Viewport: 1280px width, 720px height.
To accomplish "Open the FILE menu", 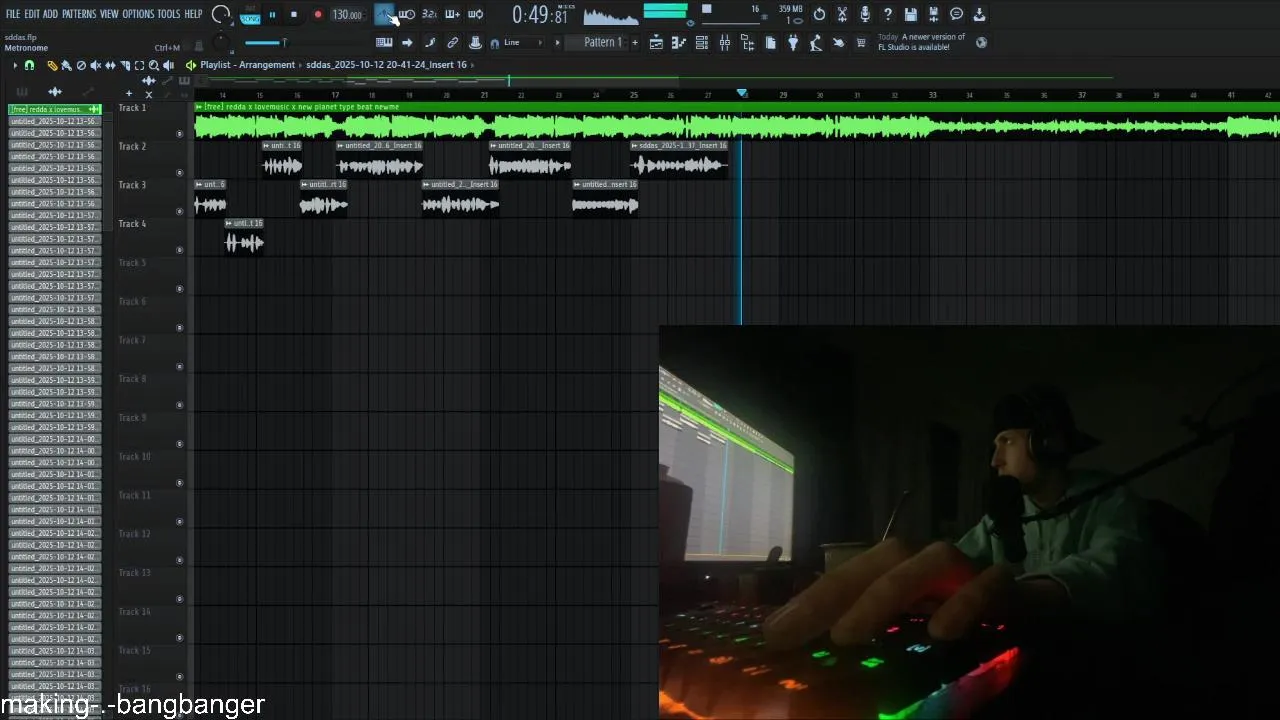I will pos(13,14).
